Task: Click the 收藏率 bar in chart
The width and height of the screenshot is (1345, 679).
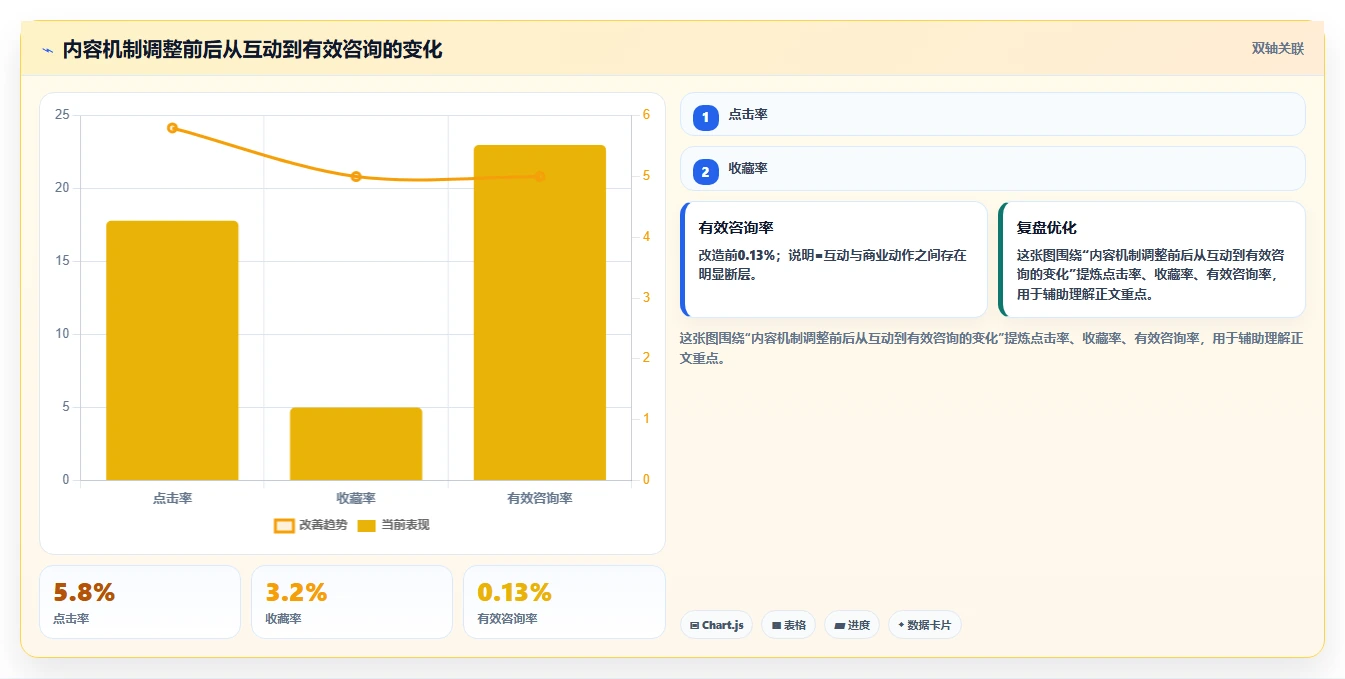Action: coord(356,443)
